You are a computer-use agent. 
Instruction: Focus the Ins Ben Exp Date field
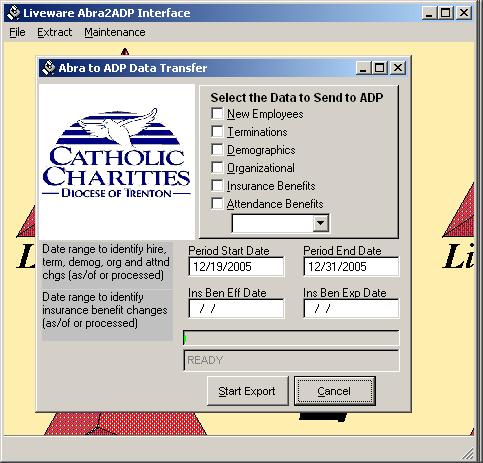click(x=351, y=309)
